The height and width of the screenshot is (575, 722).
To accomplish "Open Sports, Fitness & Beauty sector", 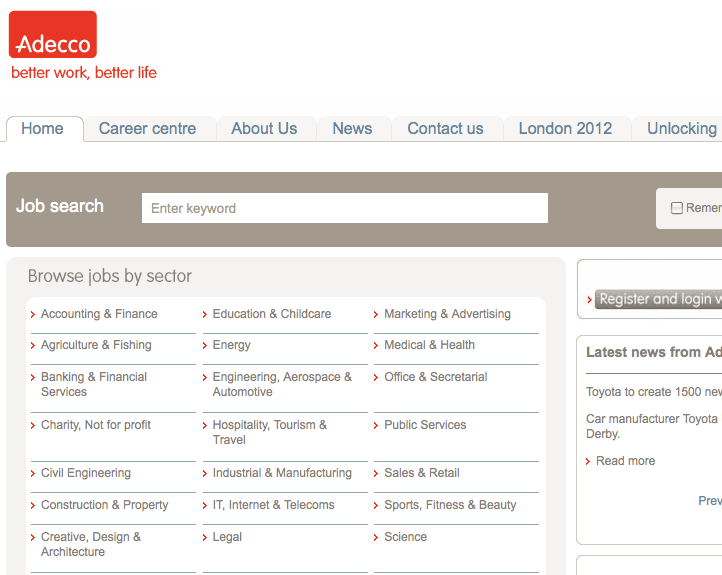I will [x=450, y=505].
